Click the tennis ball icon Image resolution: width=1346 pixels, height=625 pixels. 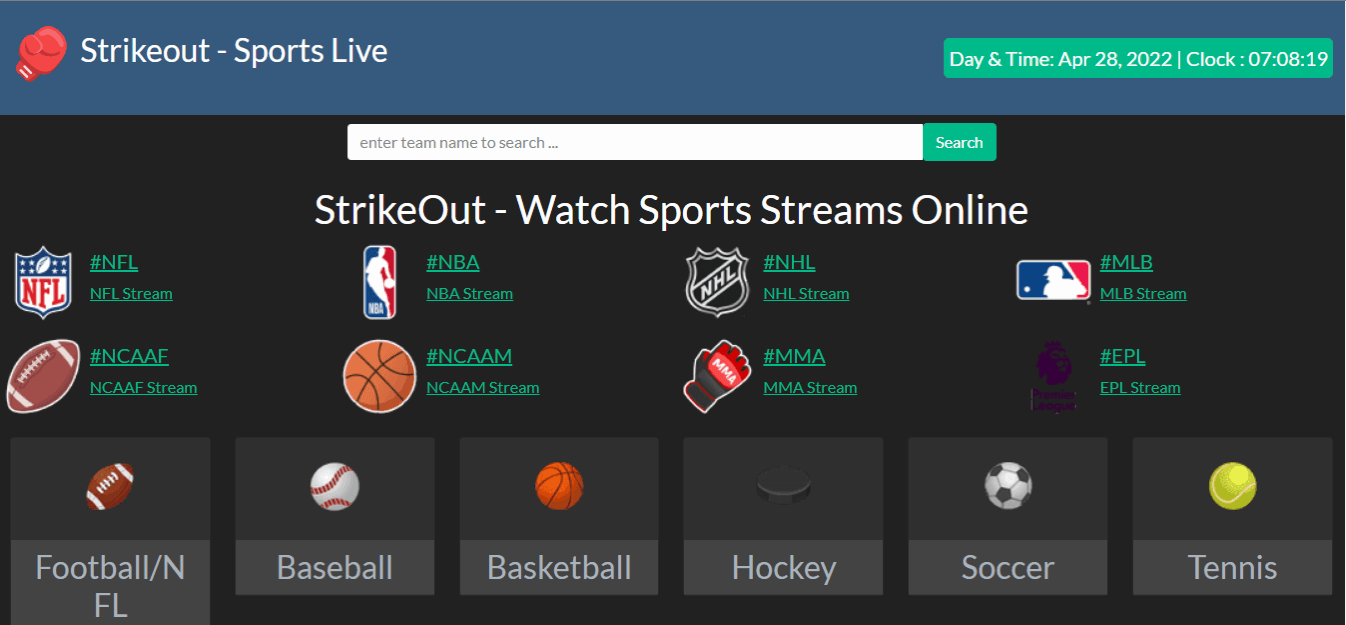point(1233,486)
